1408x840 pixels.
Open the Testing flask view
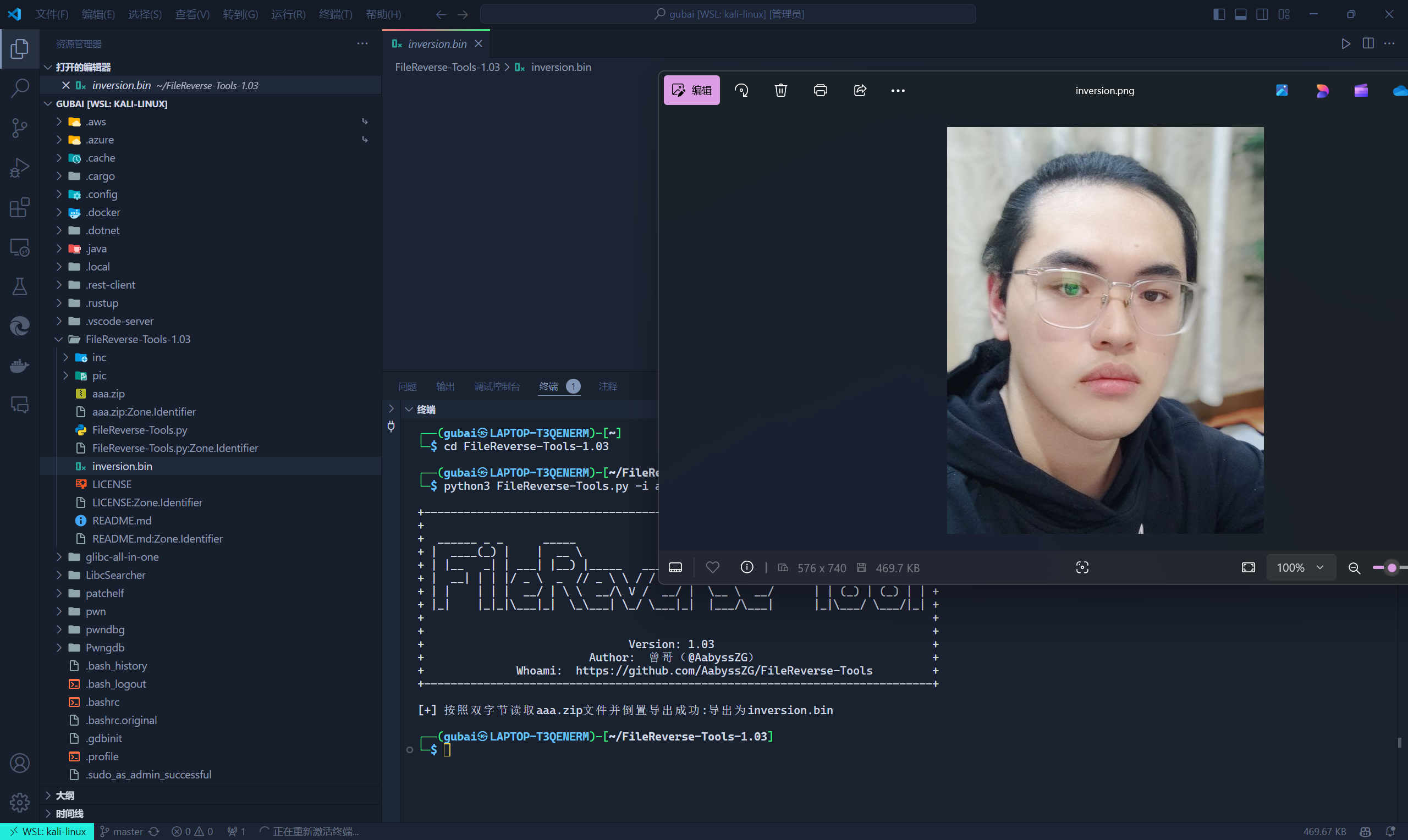pos(20,286)
